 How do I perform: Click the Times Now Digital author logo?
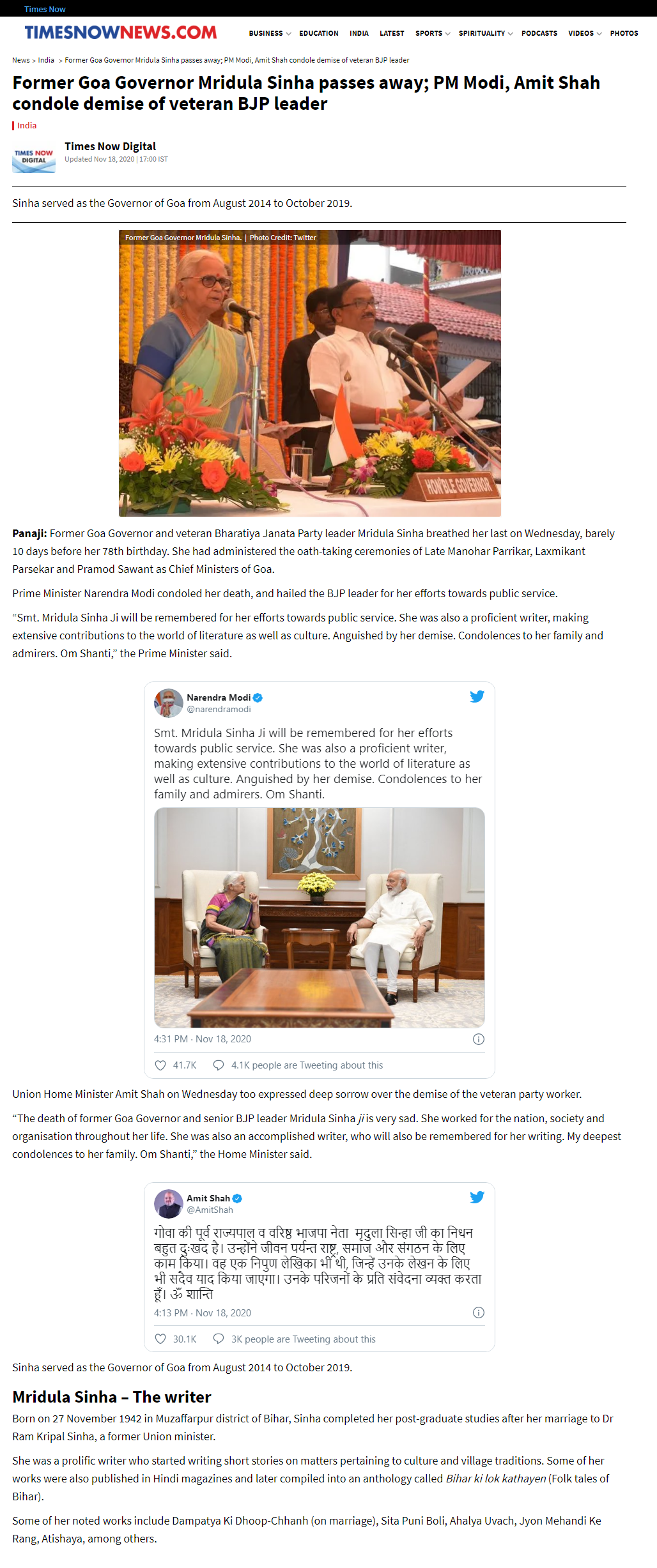click(34, 160)
